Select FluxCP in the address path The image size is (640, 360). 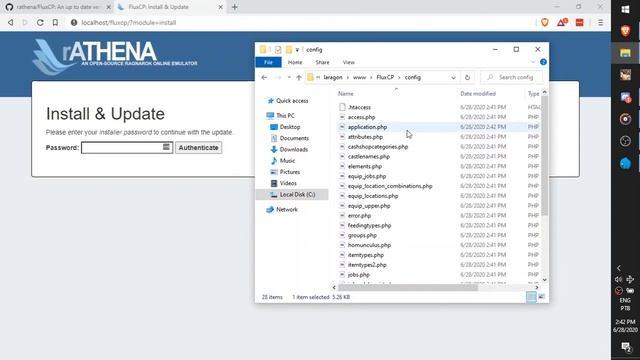[x=385, y=77]
